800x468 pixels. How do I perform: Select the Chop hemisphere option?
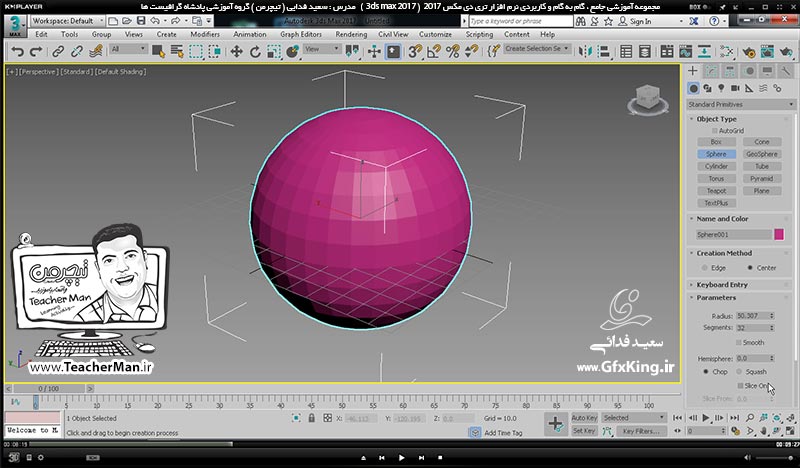point(706,372)
